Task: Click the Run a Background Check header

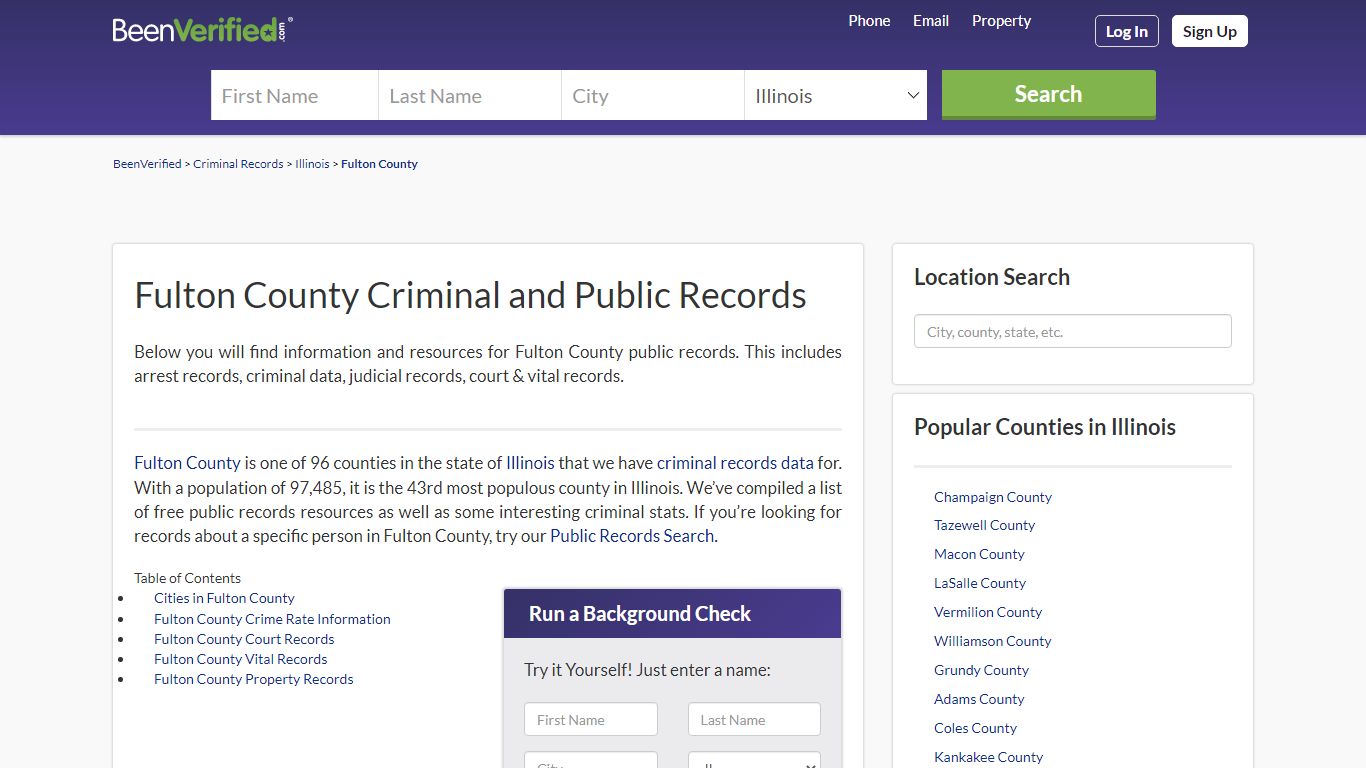Action: 672,613
